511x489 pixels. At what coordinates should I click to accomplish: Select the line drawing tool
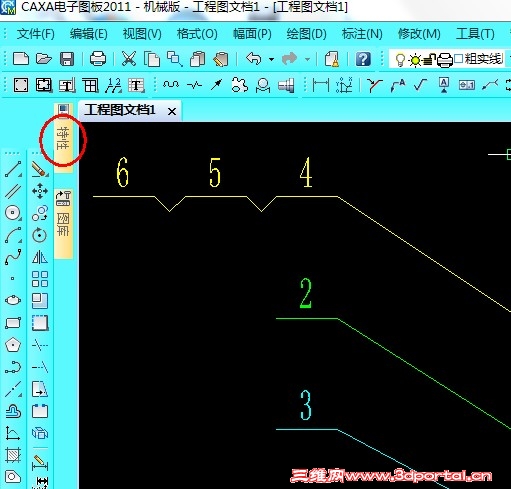click(x=13, y=169)
